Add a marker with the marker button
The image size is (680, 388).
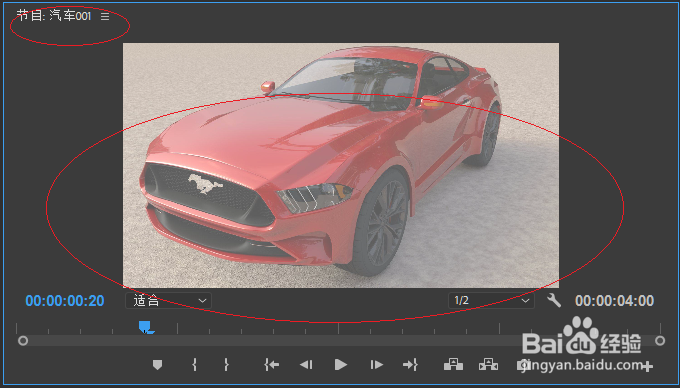point(157,365)
